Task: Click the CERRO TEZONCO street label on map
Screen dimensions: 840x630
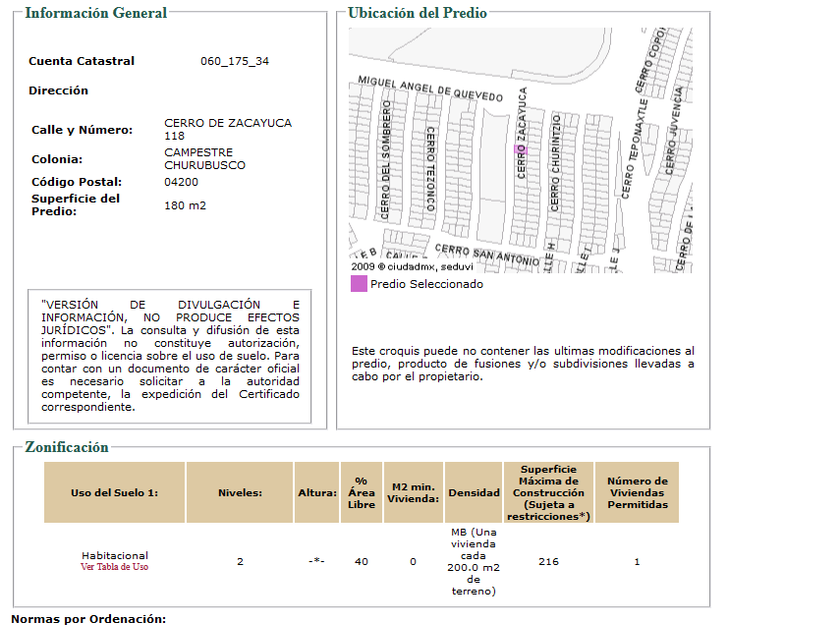Action: (x=430, y=169)
